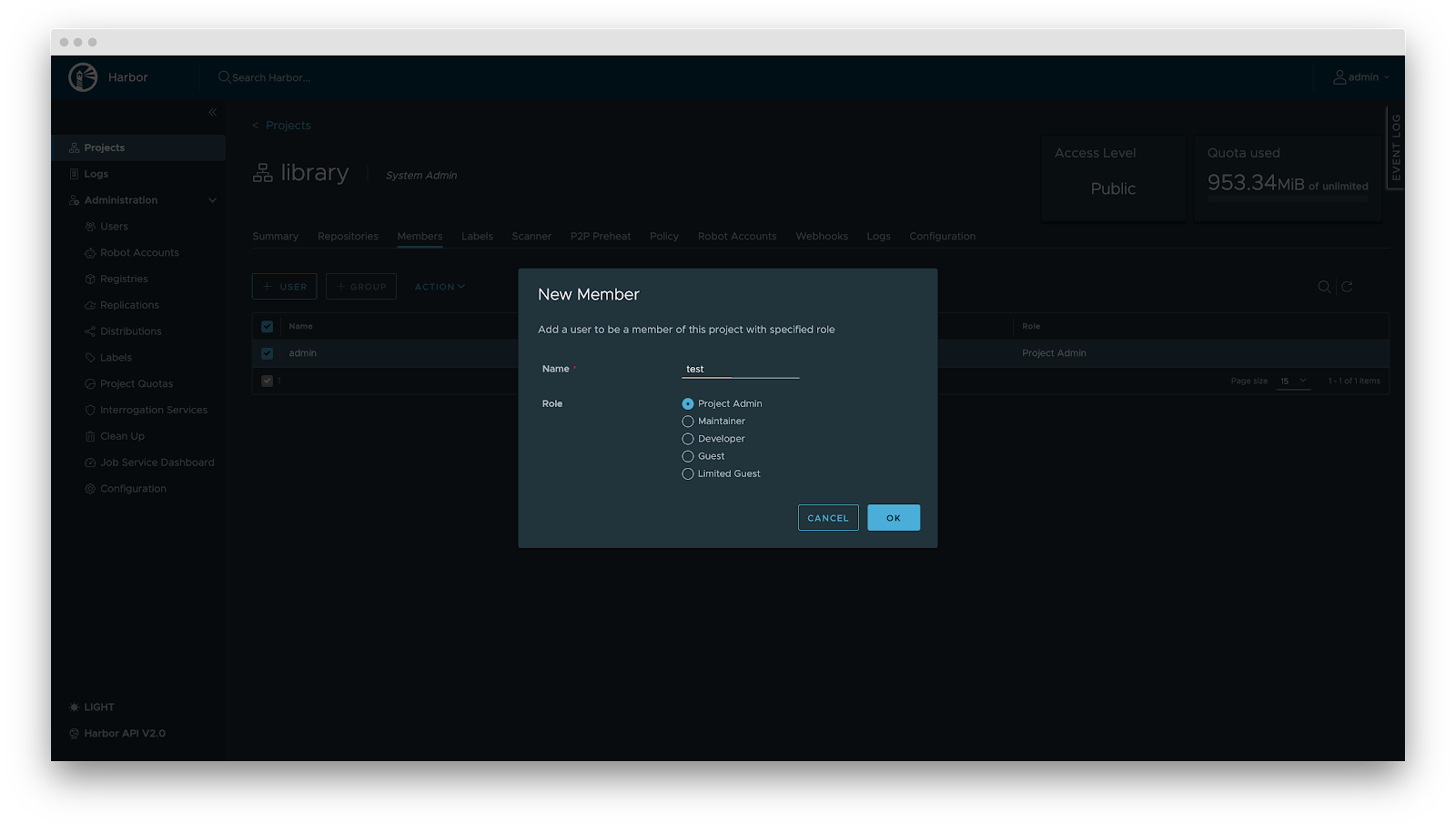Switch to the Repositories tab
1456x834 pixels.
[348, 237]
